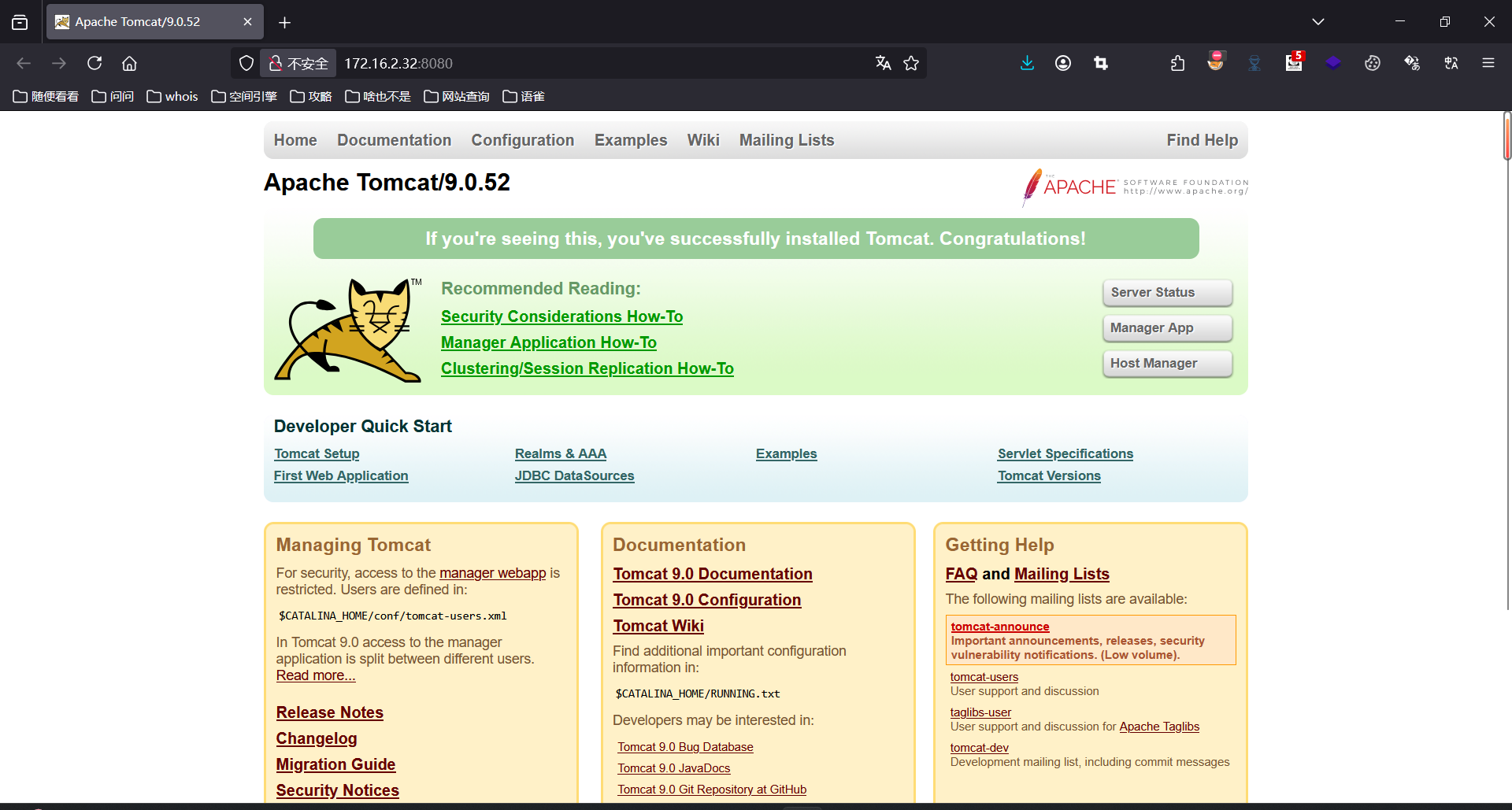Click the Manager App button
This screenshot has width=1512, height=810.
[x=1168, y=328]
